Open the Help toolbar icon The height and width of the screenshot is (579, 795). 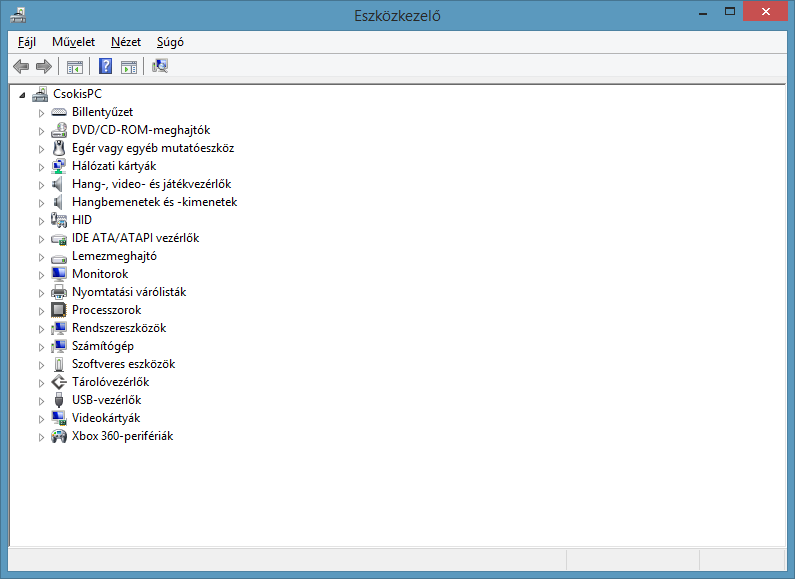pos(105,66)
